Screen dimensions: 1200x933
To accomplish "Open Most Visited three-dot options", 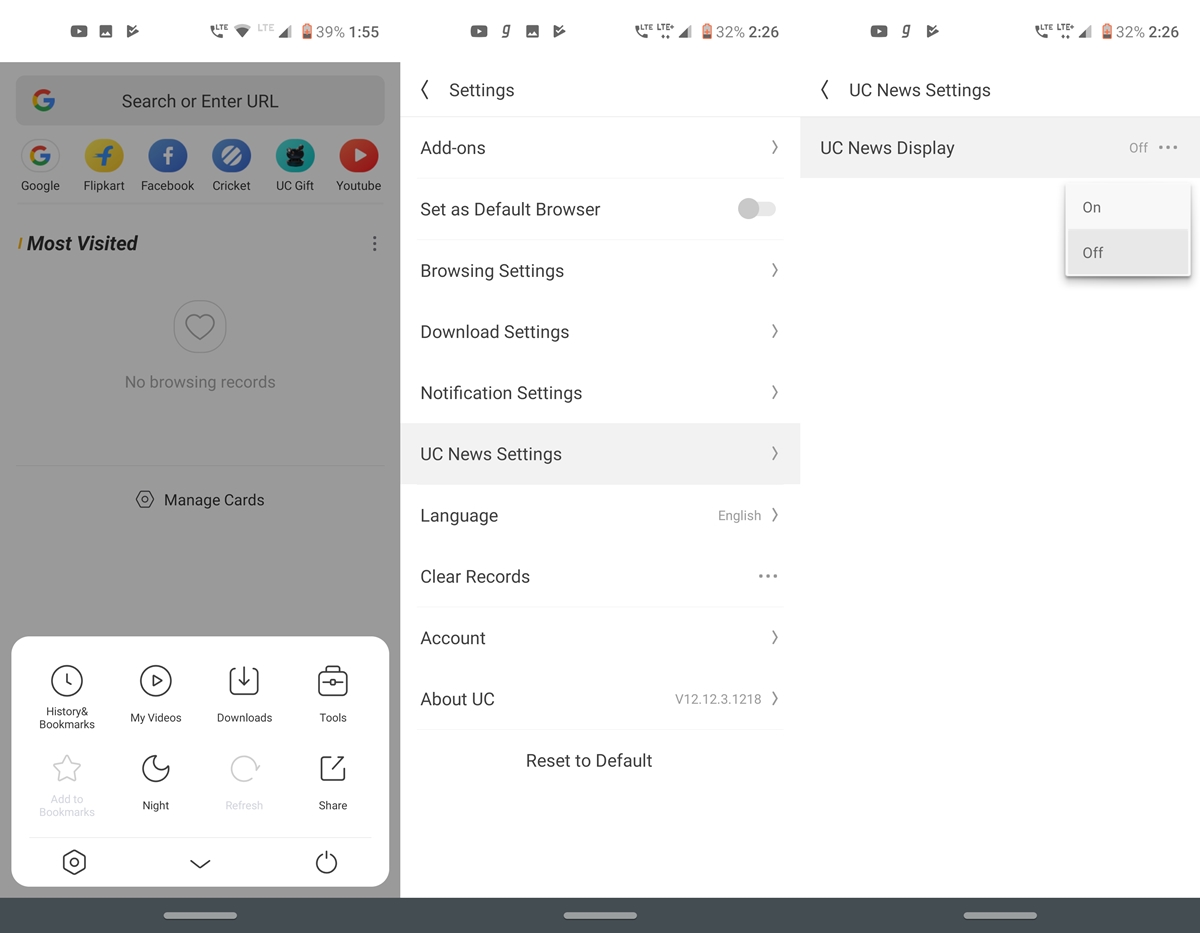I will [375, 244].
